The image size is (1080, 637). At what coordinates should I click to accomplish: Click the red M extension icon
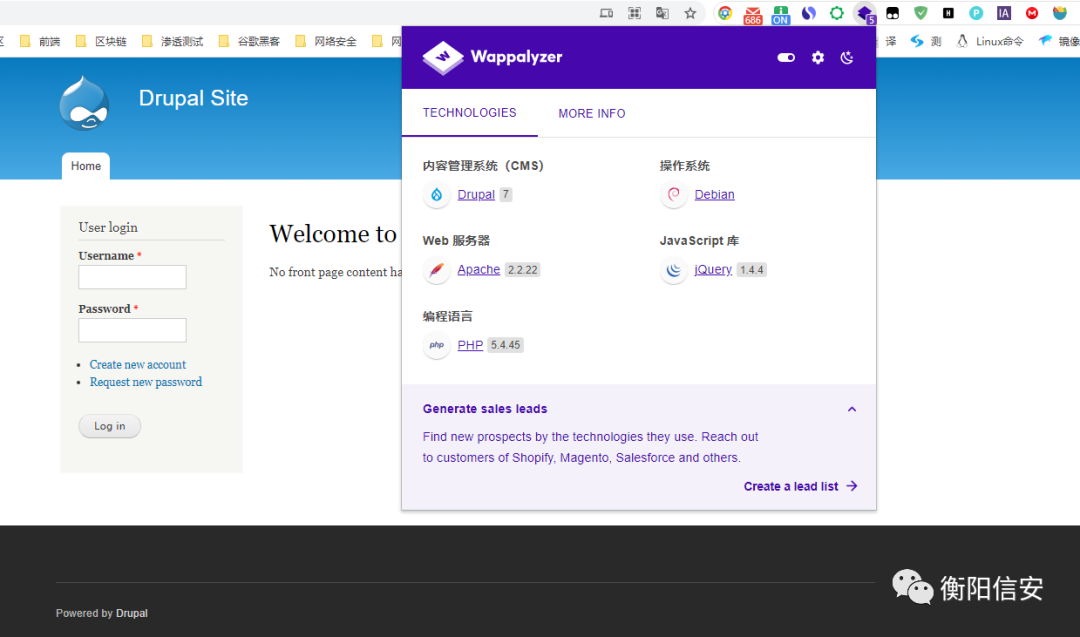tap(1032, 13)
